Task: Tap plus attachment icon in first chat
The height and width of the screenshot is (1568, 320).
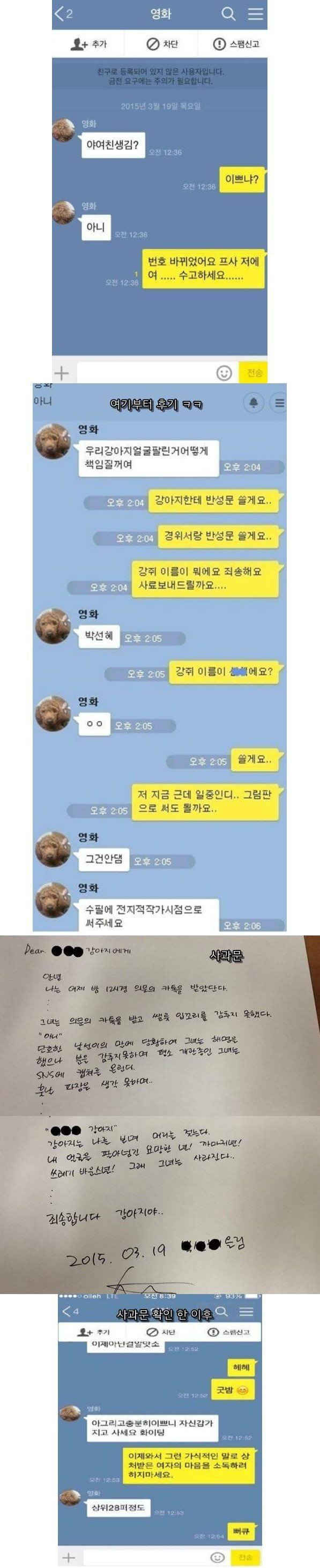Action: coord(62,373)
